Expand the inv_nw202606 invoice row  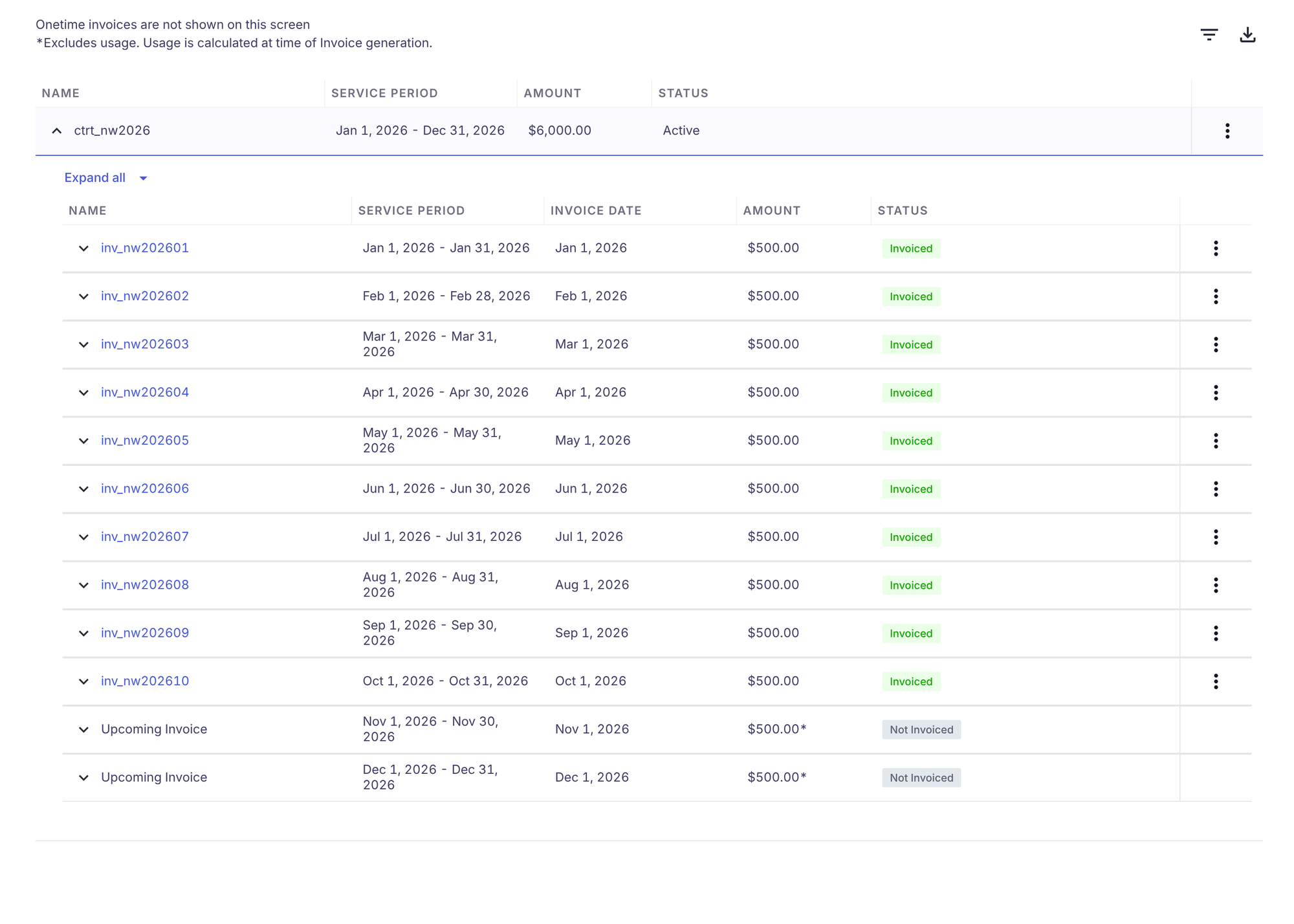point(83,489)
